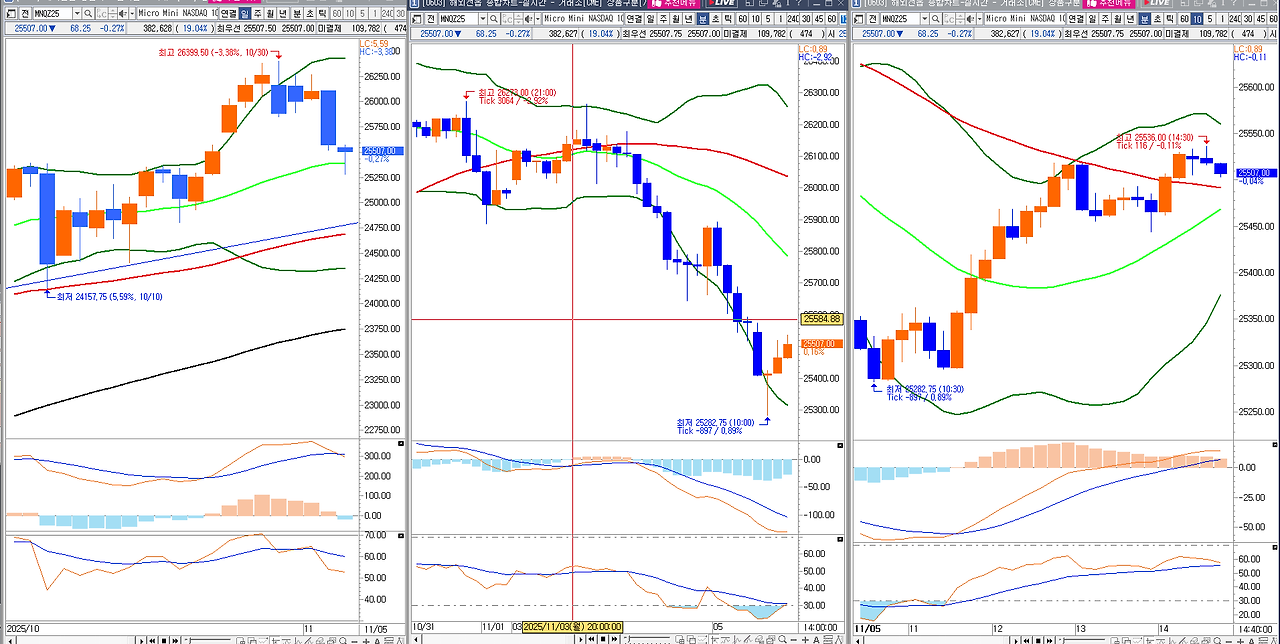Open symbol search magnifier in left chart
The width and height of the screenshot is (1280, 644).
pyautogui.click(x=88, y=14)
